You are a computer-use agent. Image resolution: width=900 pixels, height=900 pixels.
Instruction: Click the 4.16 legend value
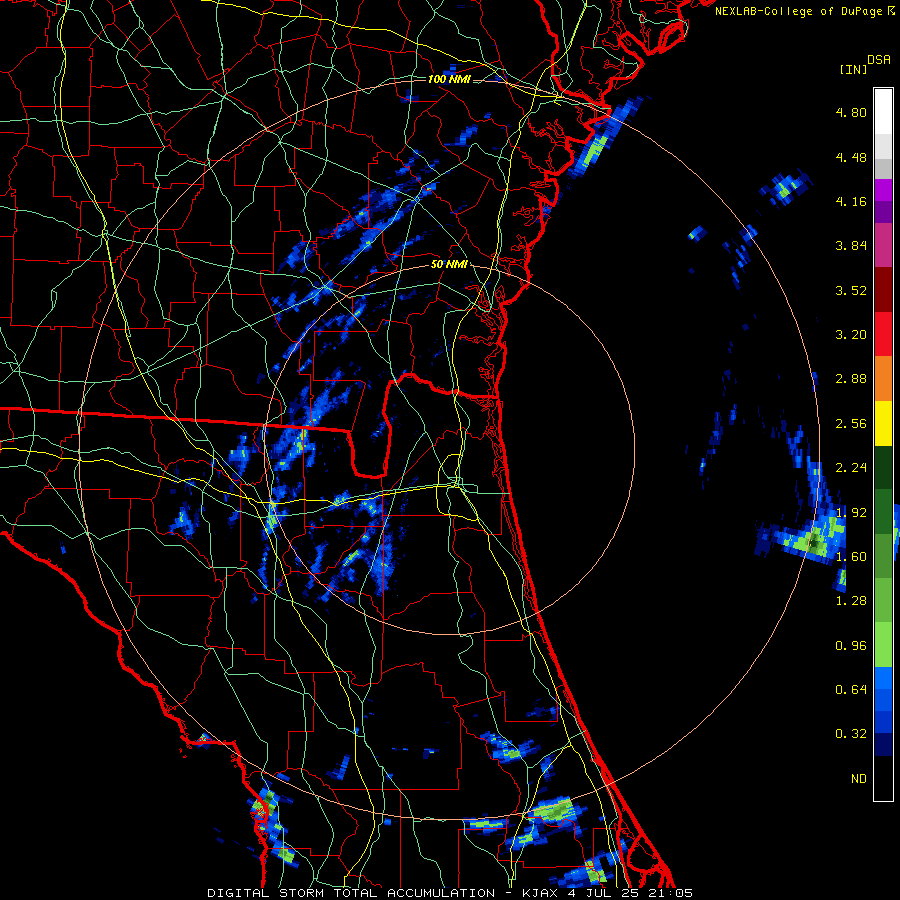coord(851,201)
